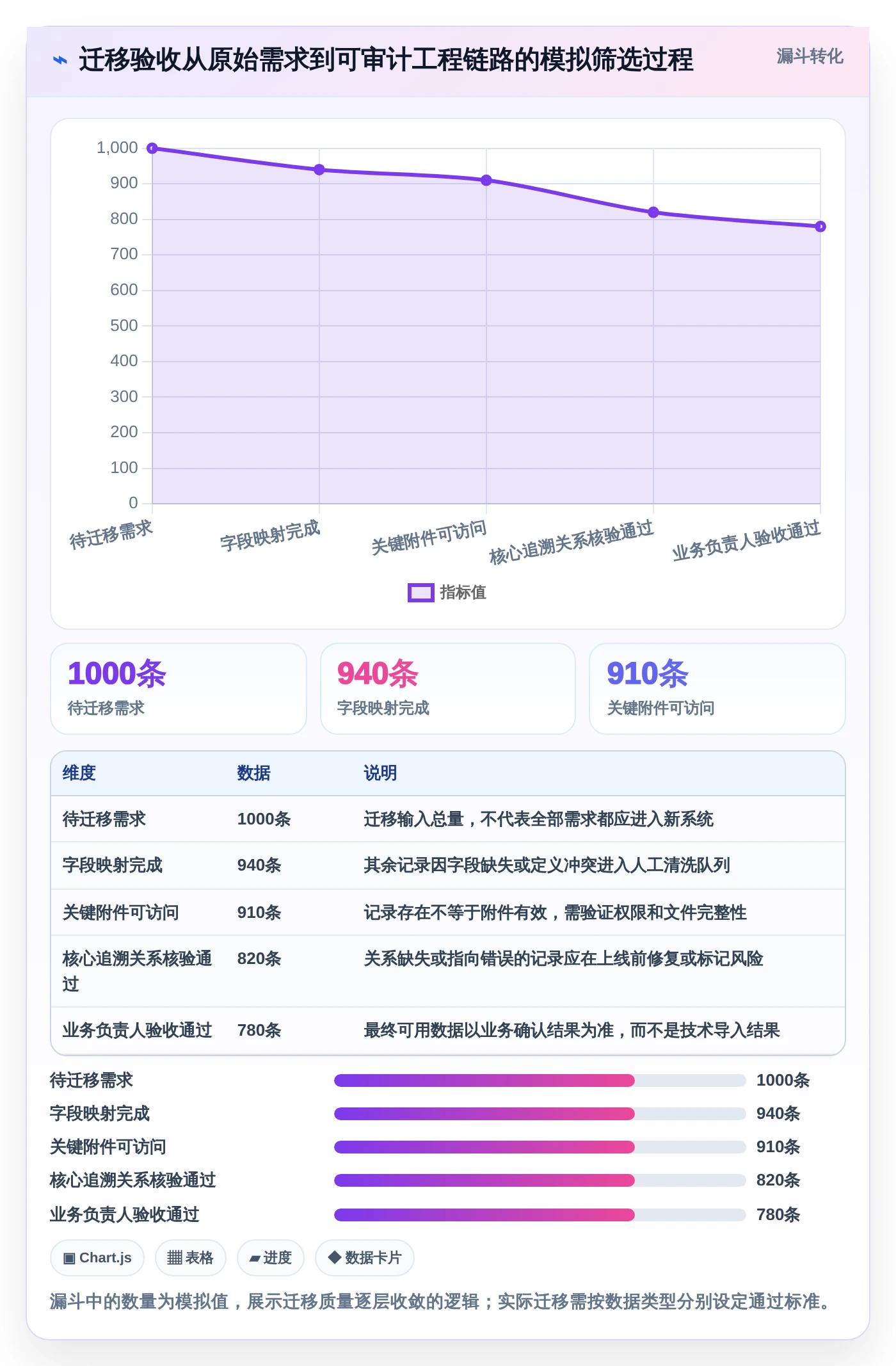Viewport: 896px width, 1366px height.
Task: Click the chart data point for 核心追溯关系核验通过
Action: click(x=653, y=213)
